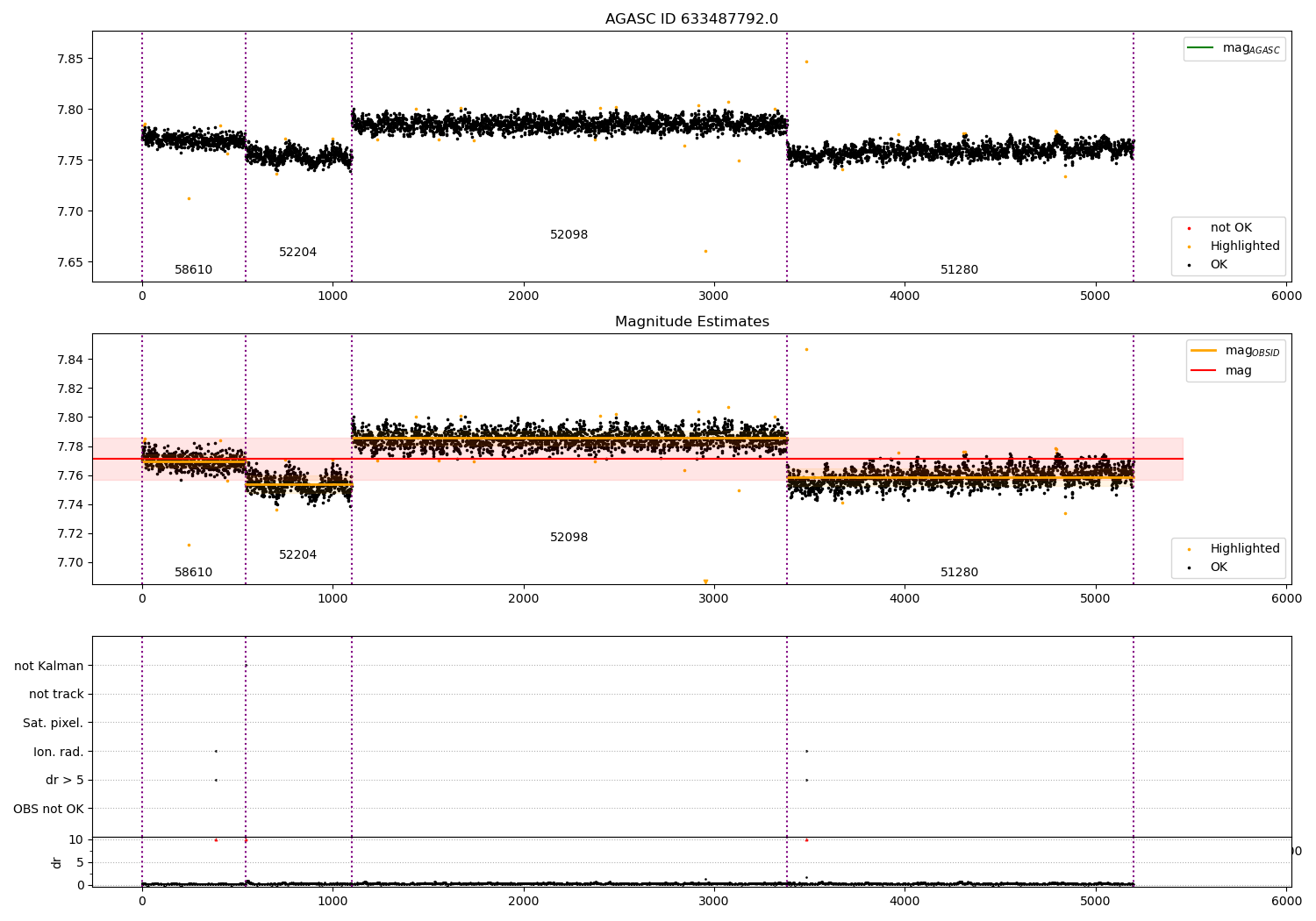1316x921 pixels.
Task: Click the 10 tick on dr axis
Action: (76, 839)
